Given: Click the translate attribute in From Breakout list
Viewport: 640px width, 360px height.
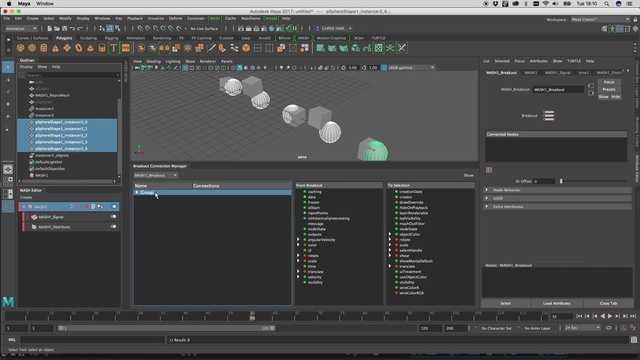Looking at the screenshot, I should coord(316,272).
